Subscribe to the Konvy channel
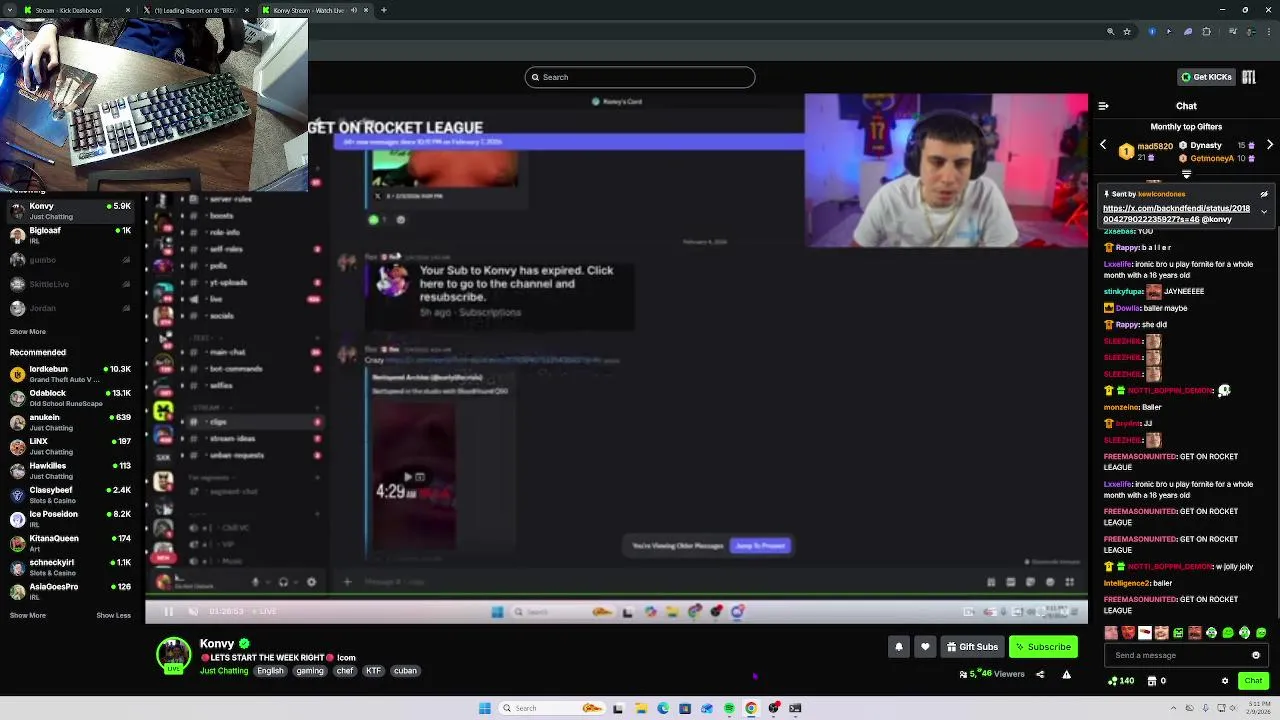The height and width of the screenshot is (720, 1280). (x=1043, y=647)
